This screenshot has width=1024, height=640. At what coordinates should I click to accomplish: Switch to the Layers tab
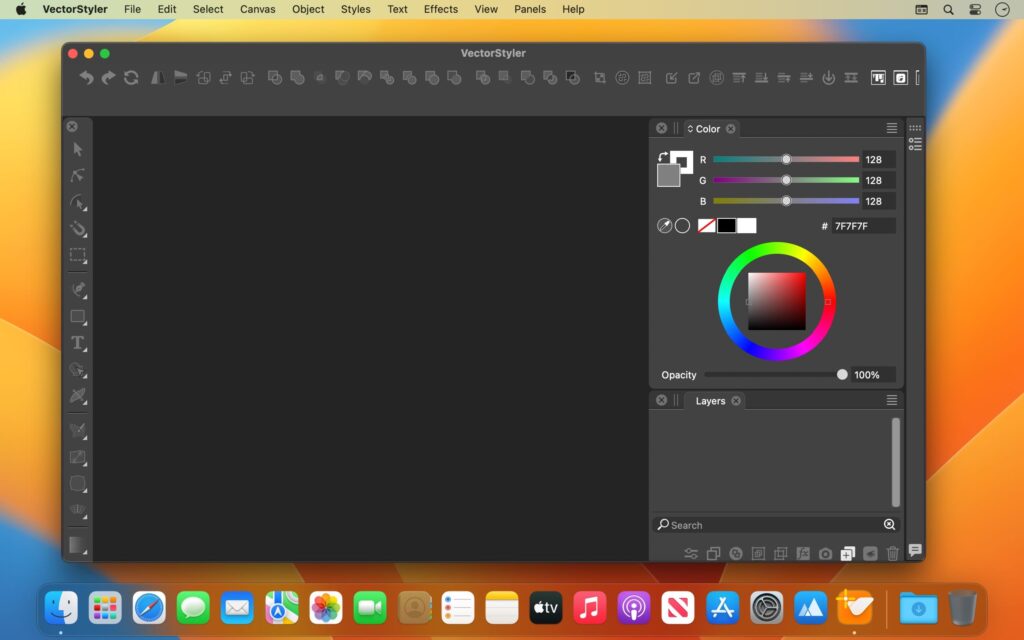710,401
